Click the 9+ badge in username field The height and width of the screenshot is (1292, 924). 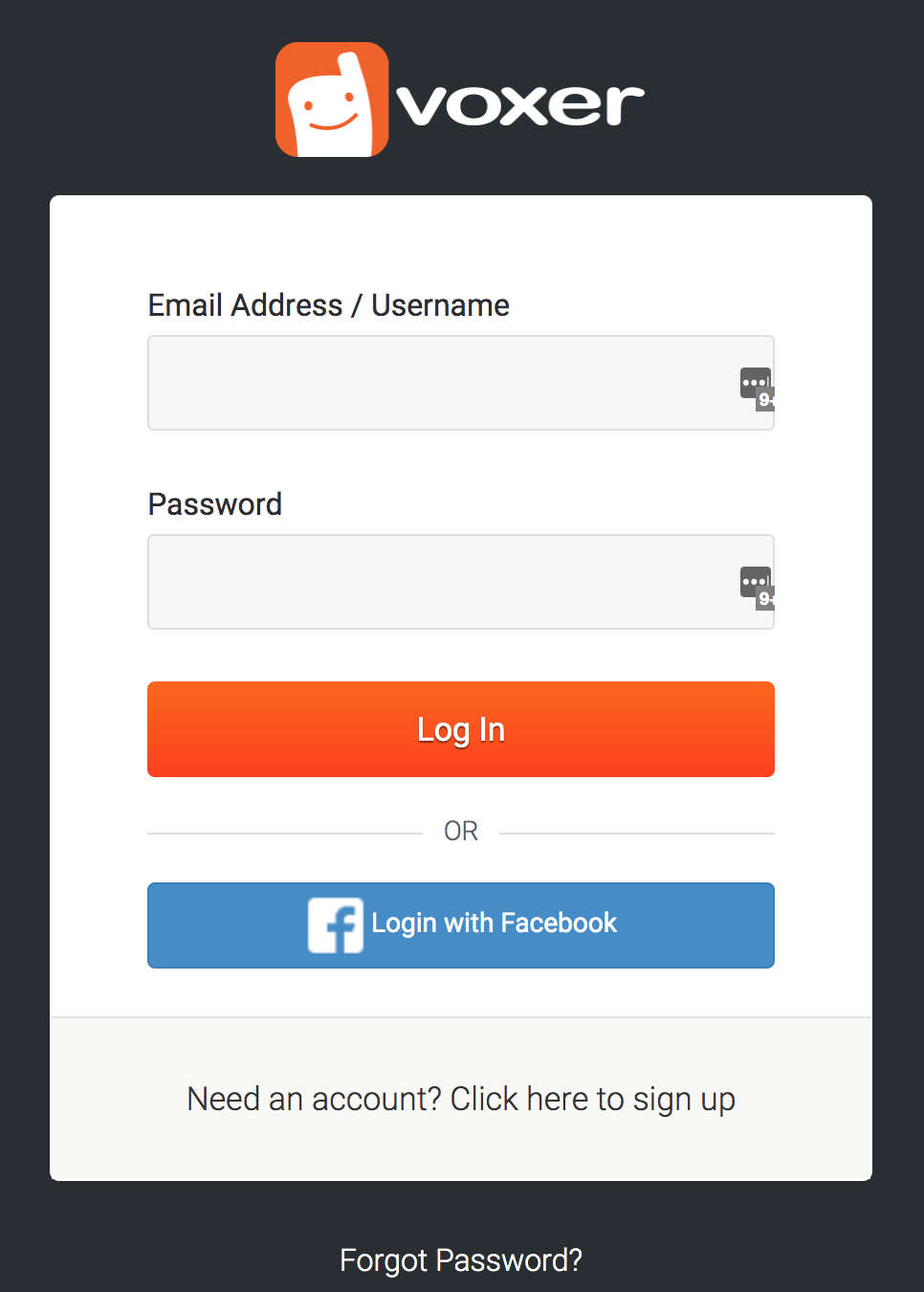pyautogui.click(x=766, y=400)
